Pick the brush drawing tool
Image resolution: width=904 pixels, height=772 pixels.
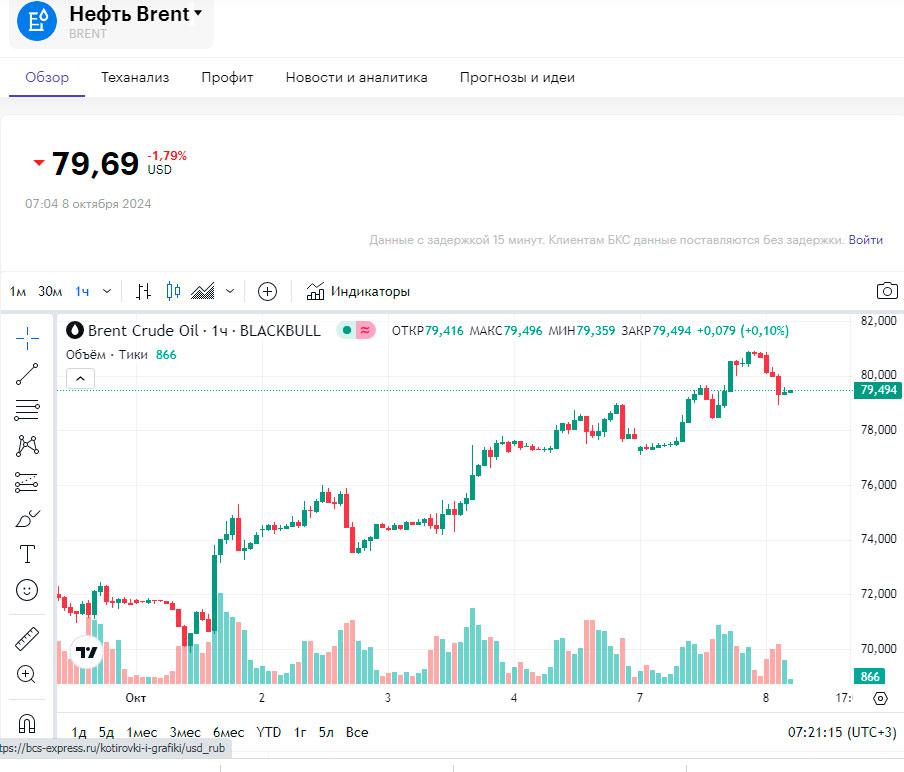[x=27, y=518]
